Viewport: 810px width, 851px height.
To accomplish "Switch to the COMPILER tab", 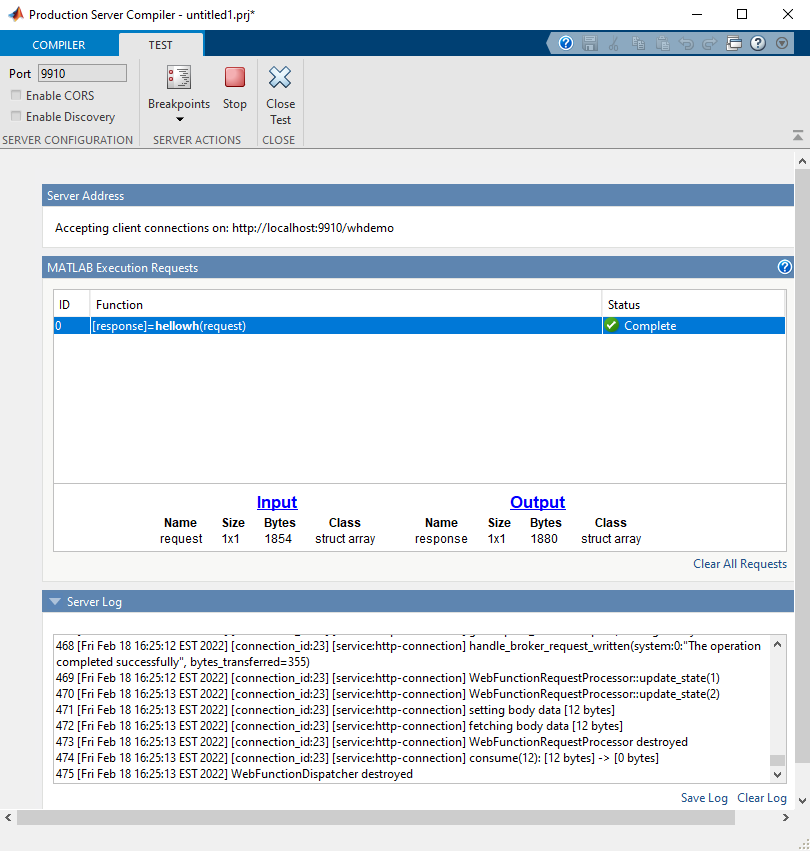I will click(59, 44).
